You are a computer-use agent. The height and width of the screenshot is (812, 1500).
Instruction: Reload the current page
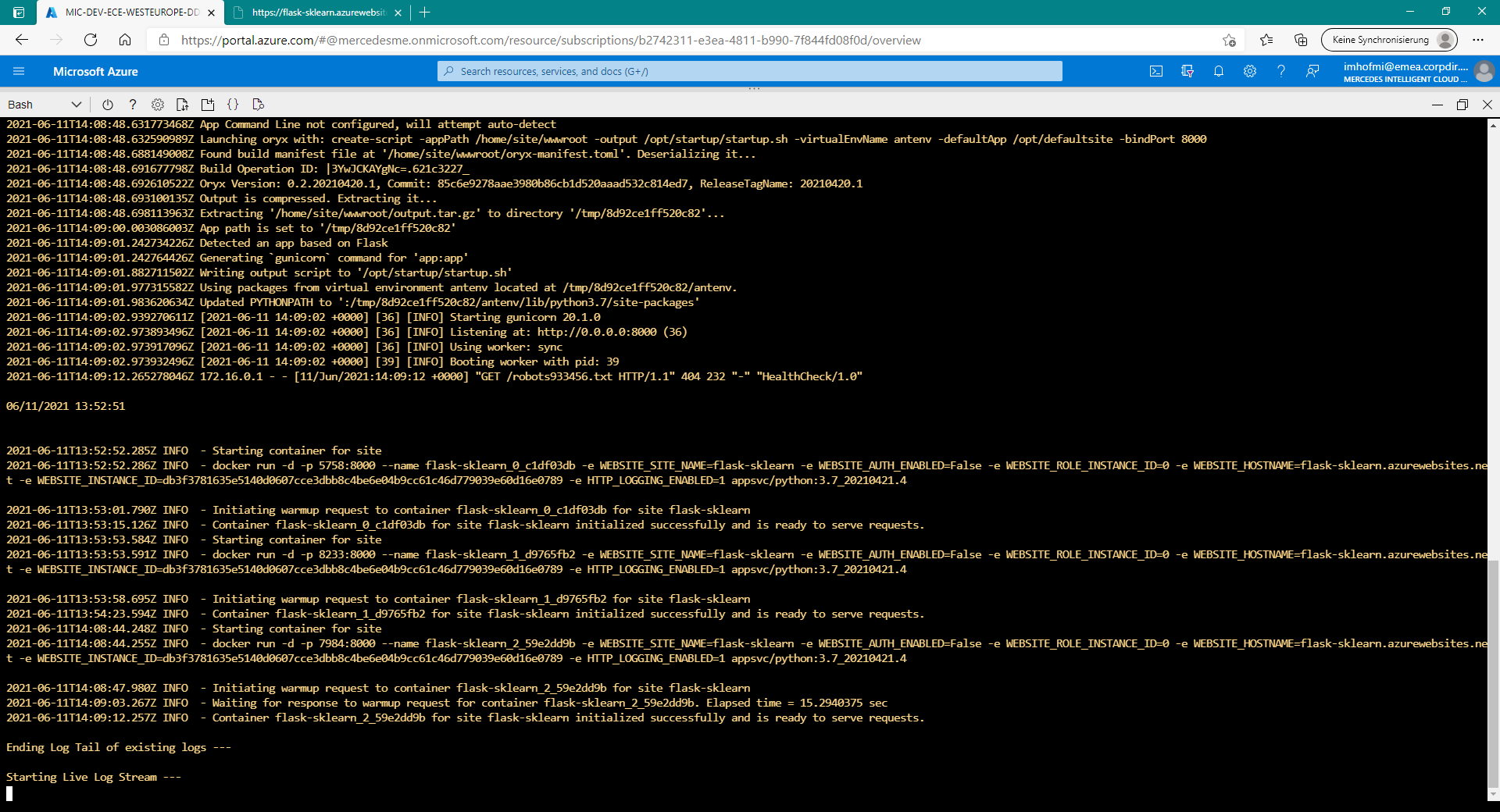pyautogui.click(x=91, y=40)
